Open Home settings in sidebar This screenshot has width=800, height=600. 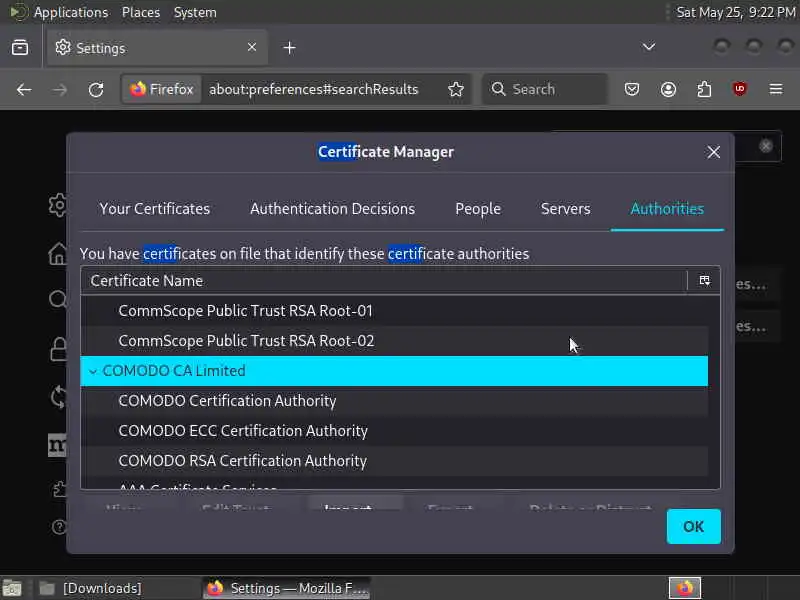point(58,253)
